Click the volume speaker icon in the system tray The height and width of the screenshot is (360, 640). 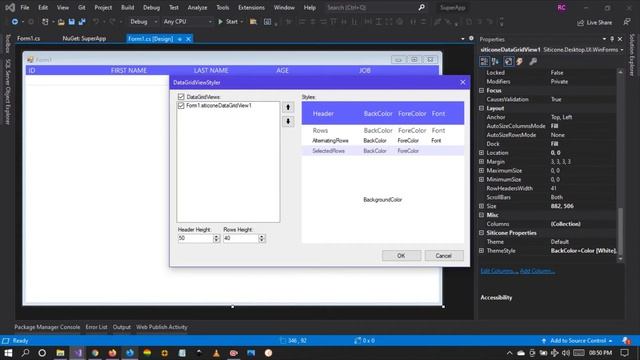click(x=565, y=353)
